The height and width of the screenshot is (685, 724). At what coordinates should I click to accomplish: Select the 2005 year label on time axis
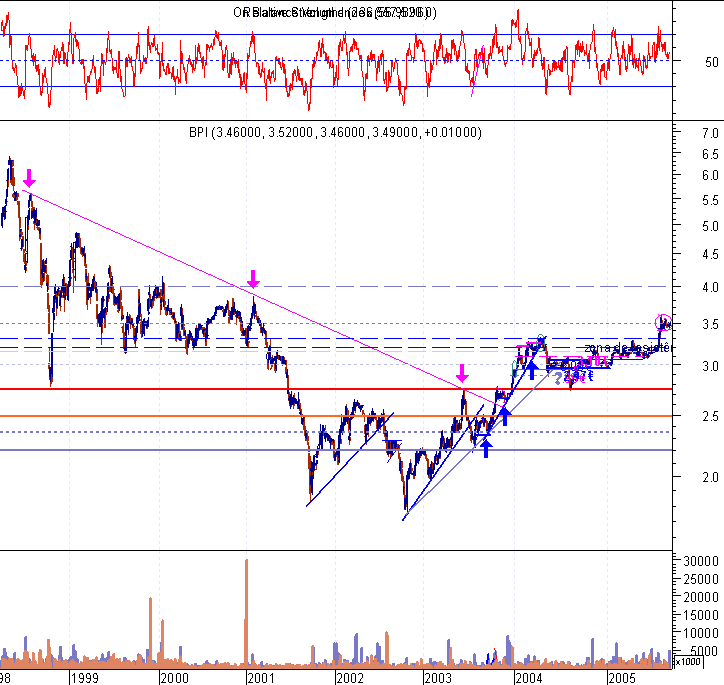(622, 678)
